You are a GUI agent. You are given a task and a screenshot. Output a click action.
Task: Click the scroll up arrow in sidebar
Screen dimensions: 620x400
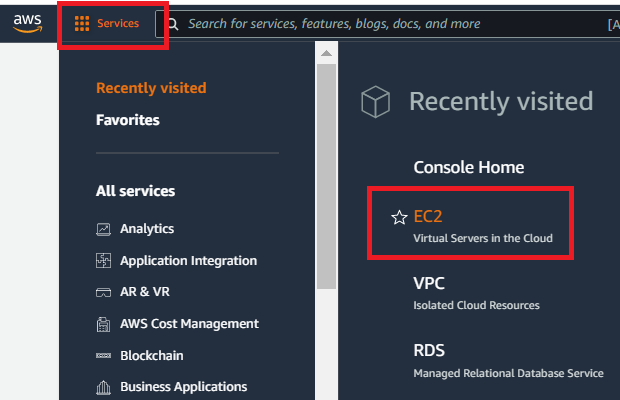point(324,50)
